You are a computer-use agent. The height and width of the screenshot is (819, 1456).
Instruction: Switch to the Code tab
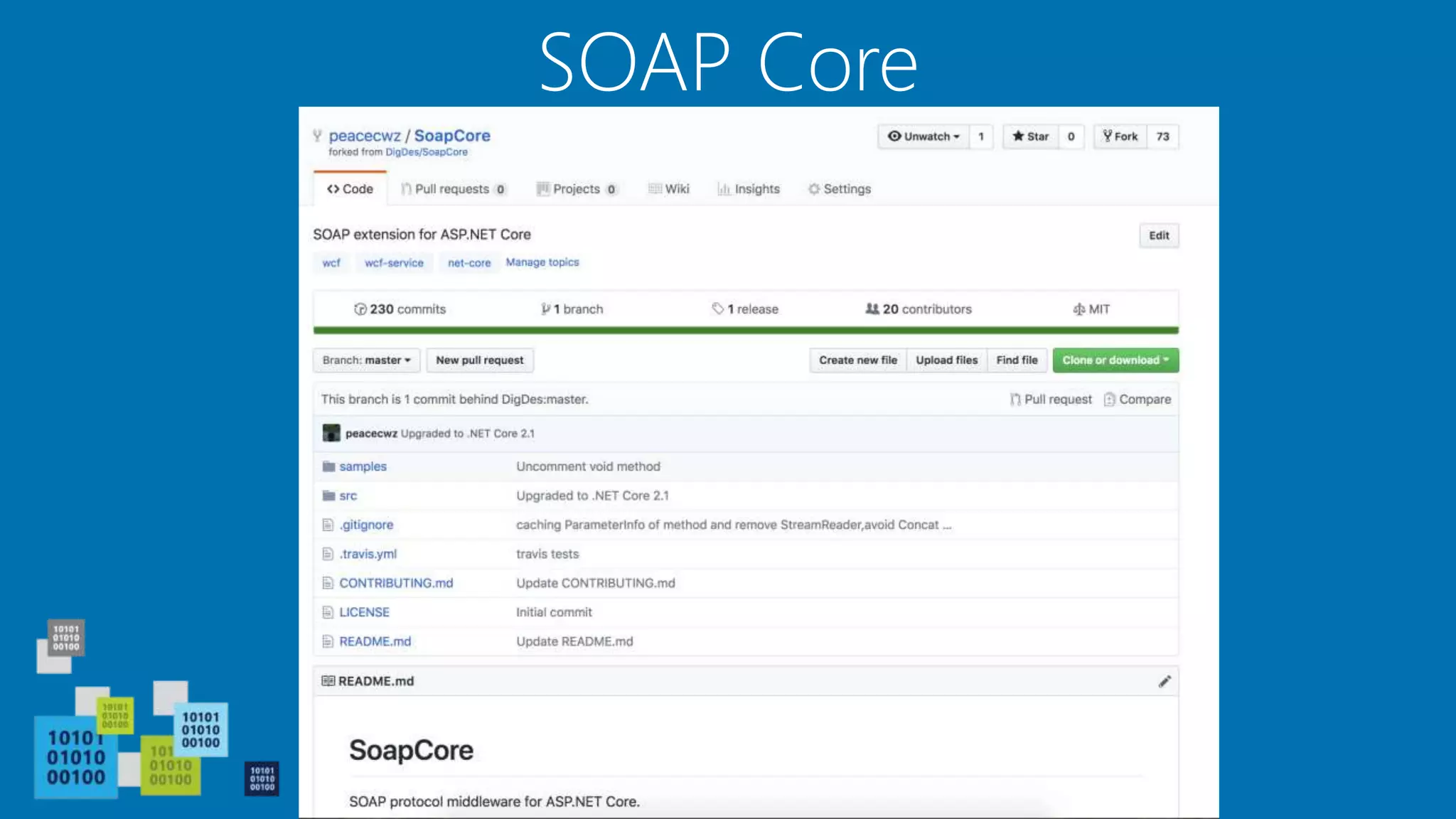[x=350, y=189]
